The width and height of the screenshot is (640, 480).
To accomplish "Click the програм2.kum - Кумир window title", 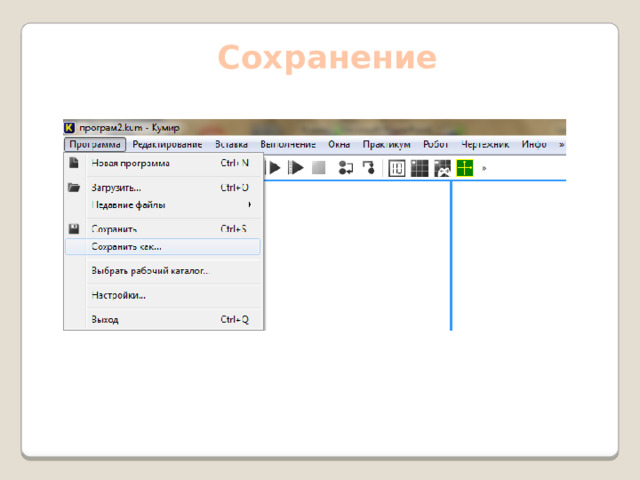I will coord(129,128).
